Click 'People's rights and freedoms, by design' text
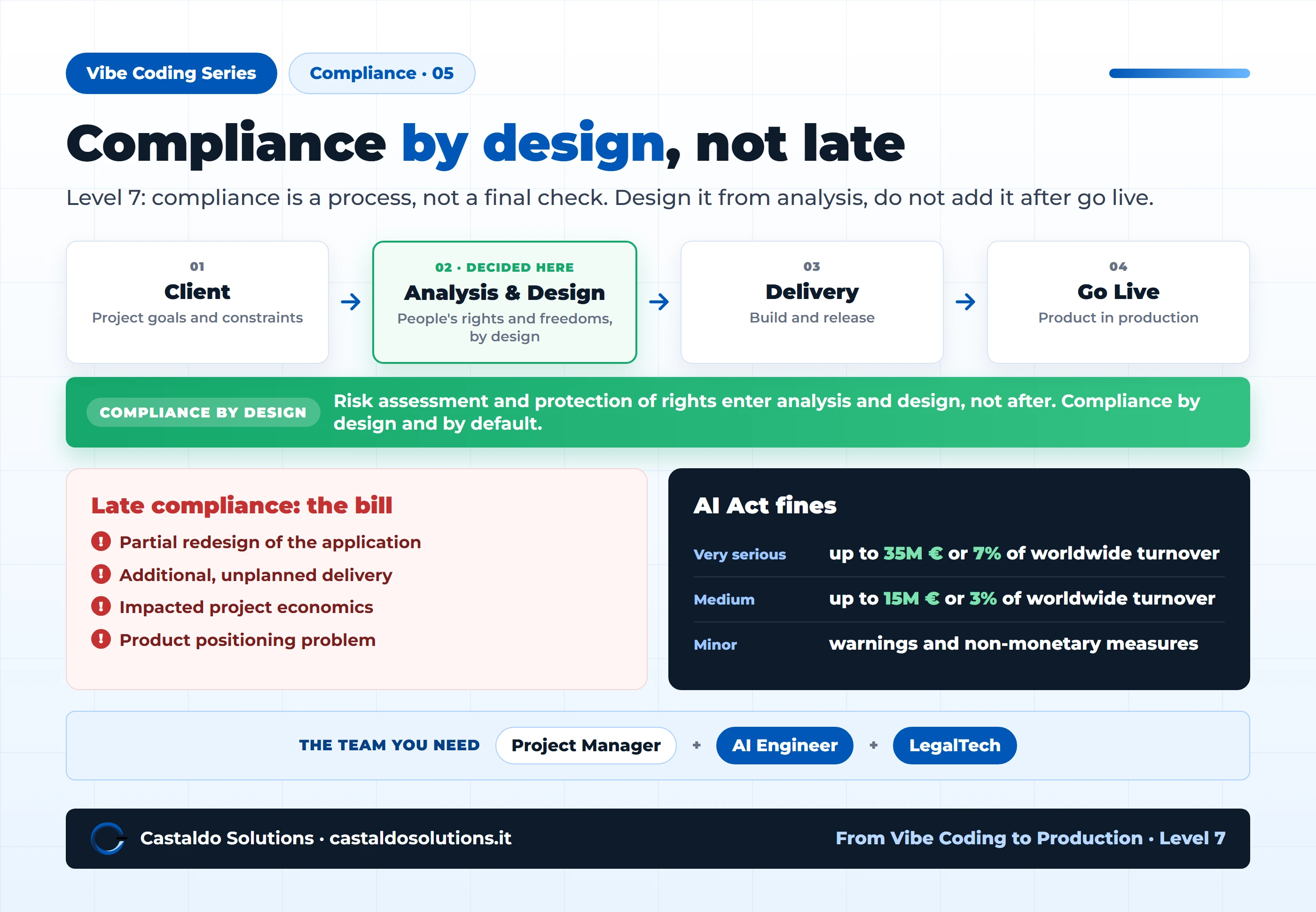Image resolution: width=1316 pixels, height=912 pixels. [x=505, y=328]
